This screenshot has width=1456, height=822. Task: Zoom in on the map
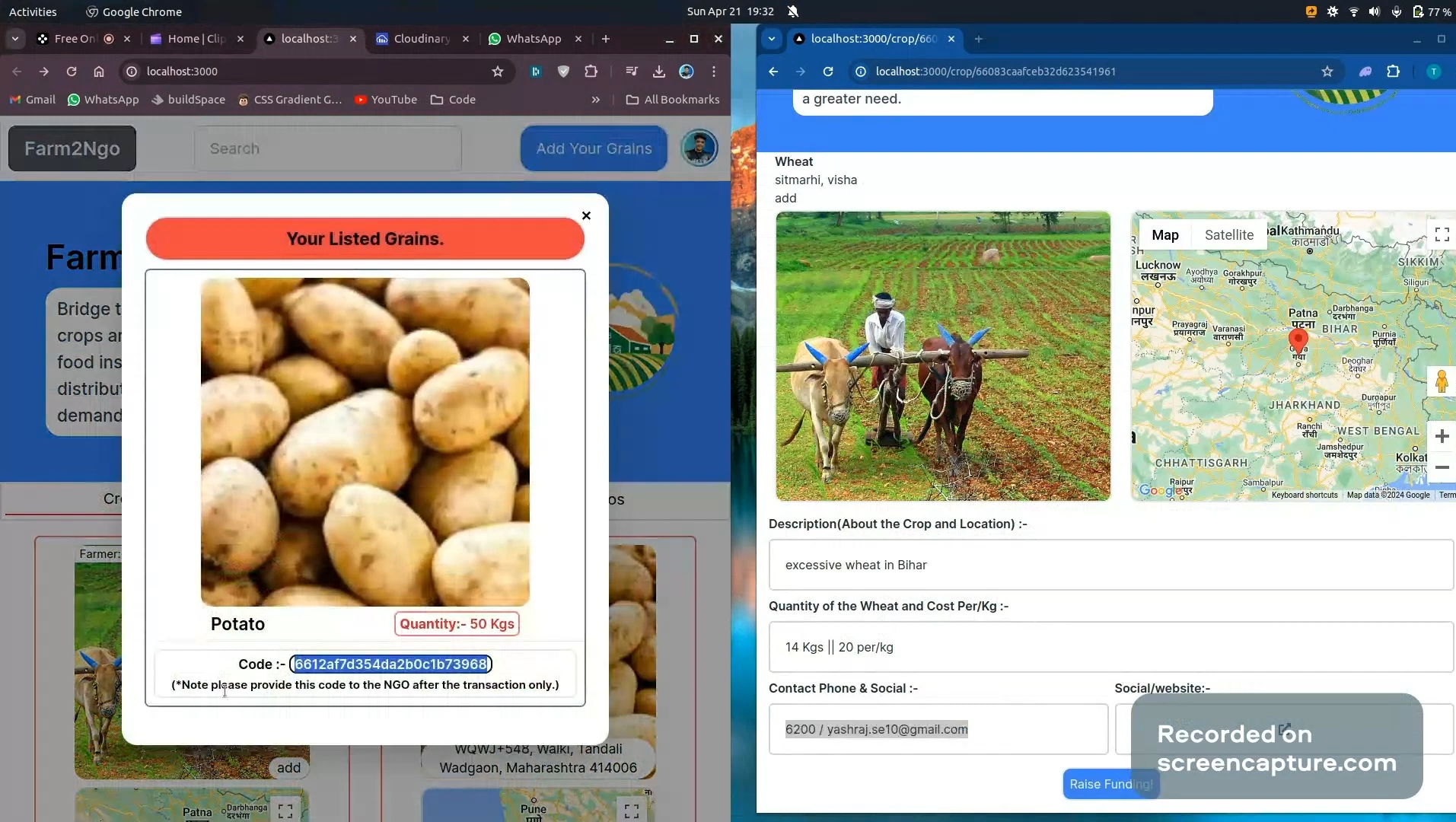(x=1442, y=436)
